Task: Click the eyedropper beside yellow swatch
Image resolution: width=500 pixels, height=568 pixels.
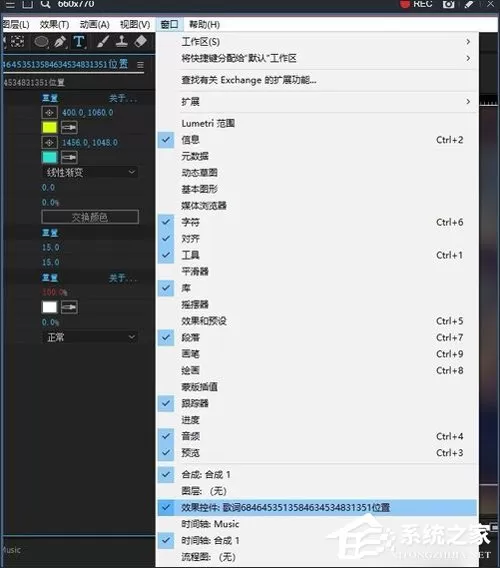Action: coord(69,128)
